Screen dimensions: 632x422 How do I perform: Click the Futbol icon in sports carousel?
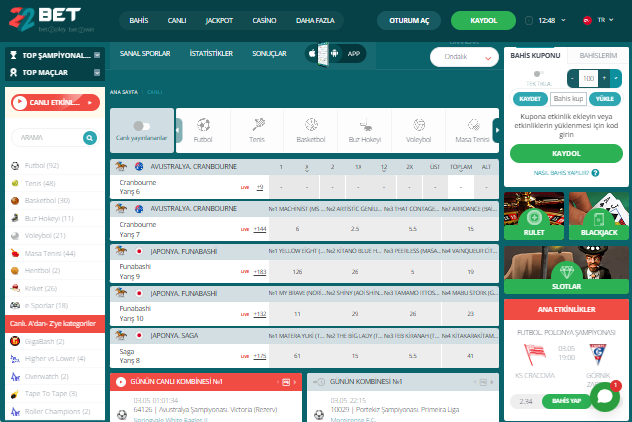tap(202, 126)
